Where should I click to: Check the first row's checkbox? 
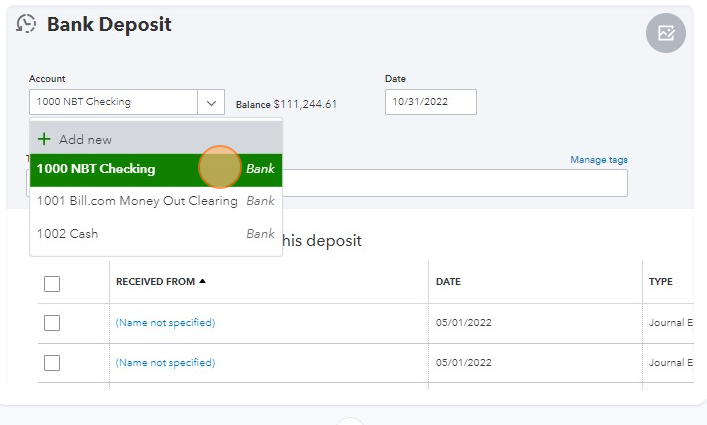pos(52,323)
